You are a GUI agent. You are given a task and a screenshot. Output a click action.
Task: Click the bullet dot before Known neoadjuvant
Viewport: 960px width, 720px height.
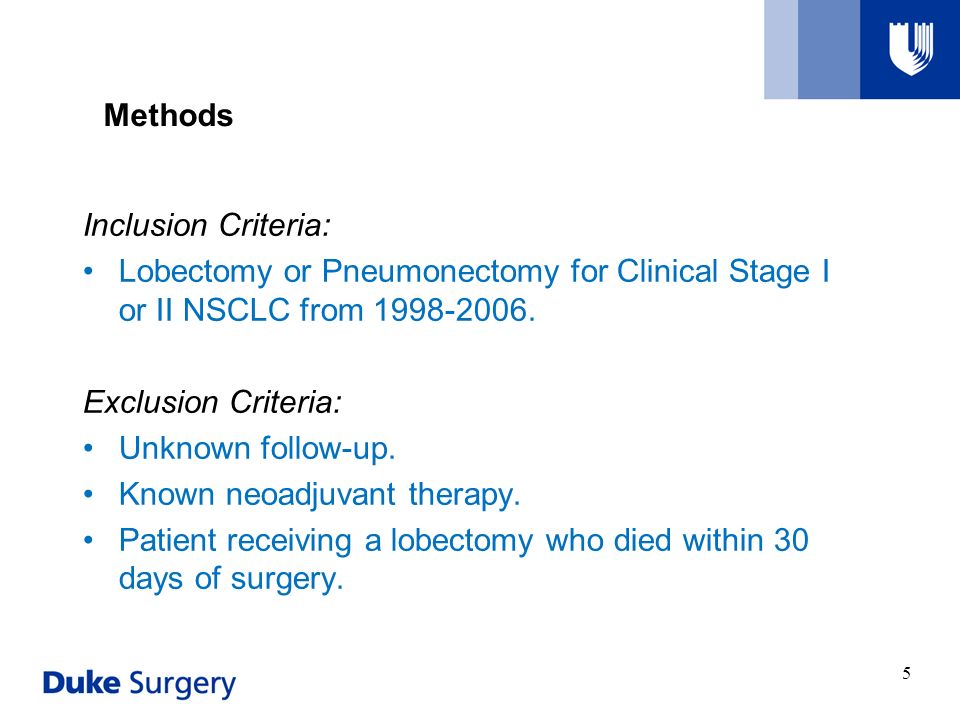89,494
